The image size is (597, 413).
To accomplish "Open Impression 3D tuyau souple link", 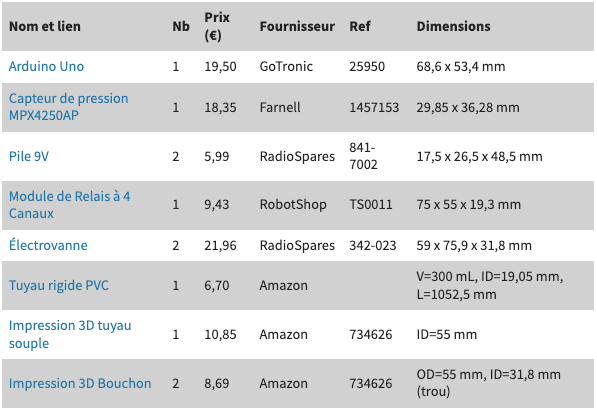I will [70, 334].
